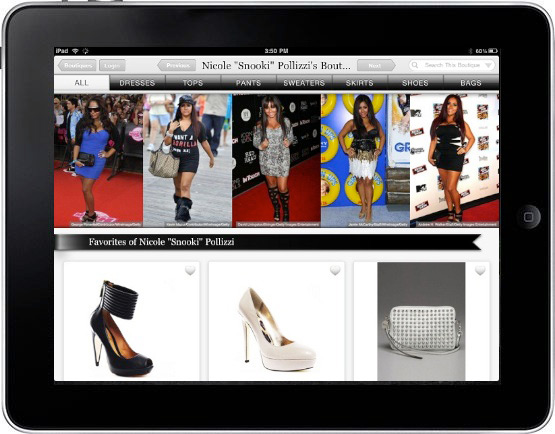The width and height of the screenshot is (555, 434).
Task: Select the ALL category tab
Action: point(82,83)
